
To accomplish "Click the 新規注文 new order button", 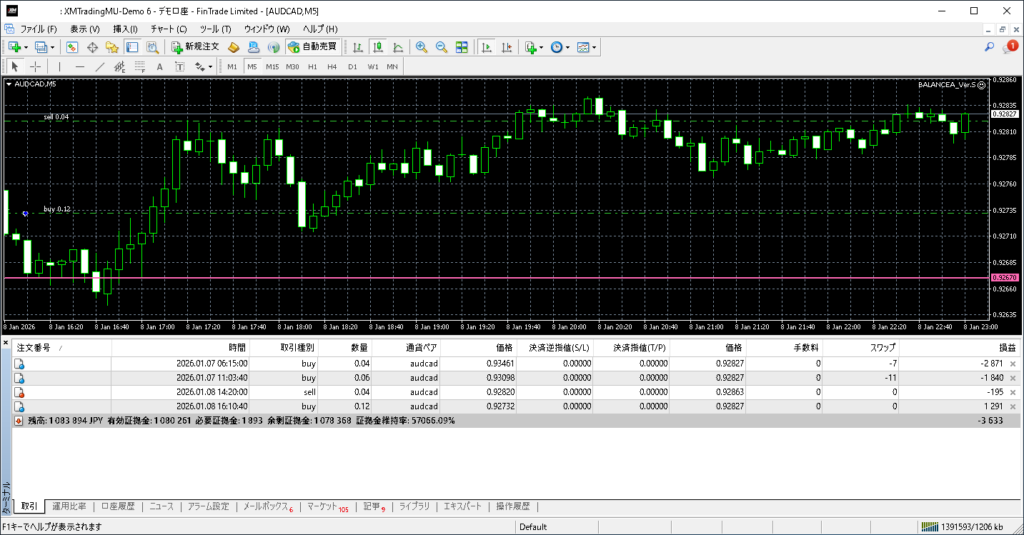I will pos(195,47).
